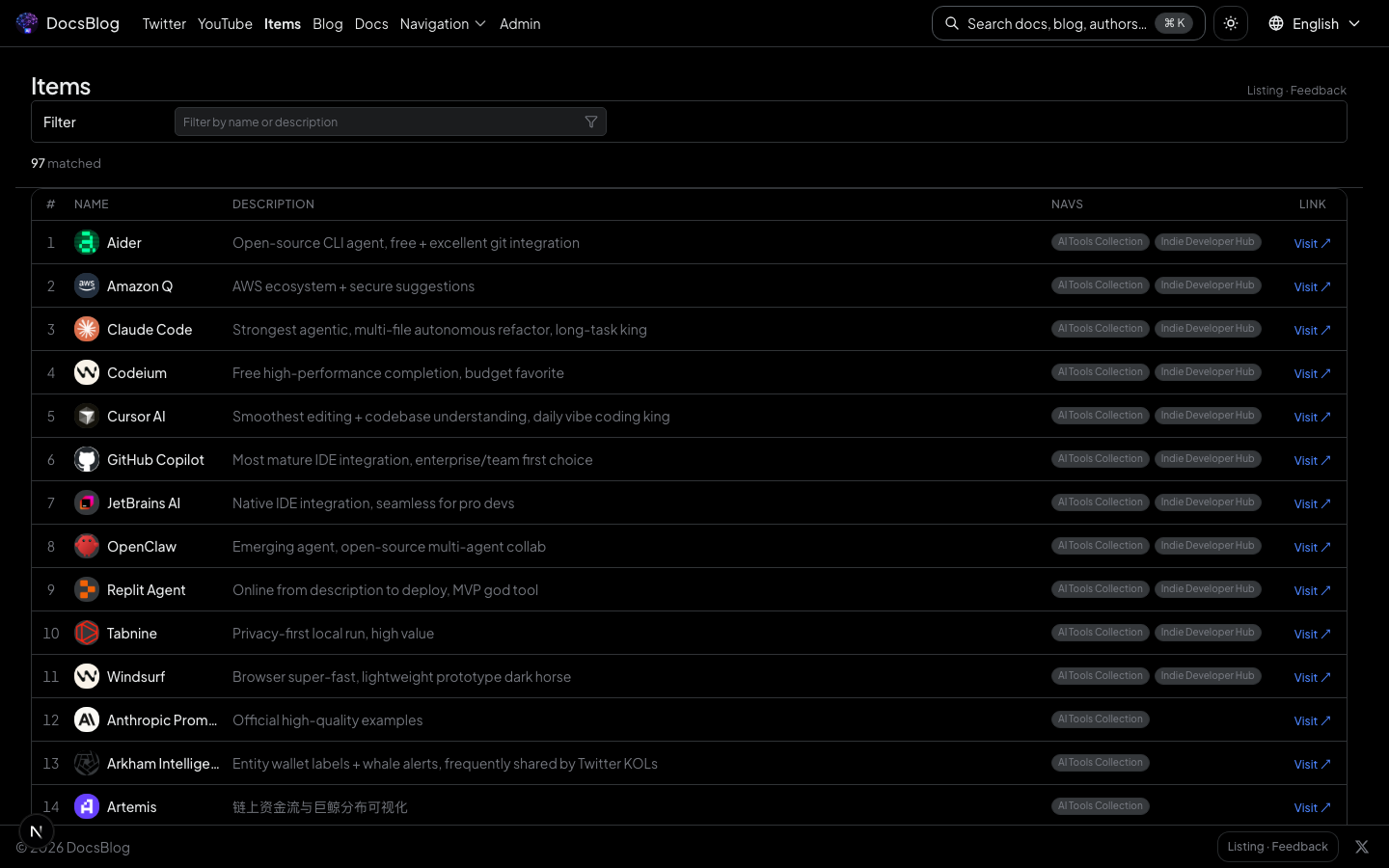Viewport: 1389px width, 868px height.
Task: Open the YouTube nav item
Action: [225, 23]
